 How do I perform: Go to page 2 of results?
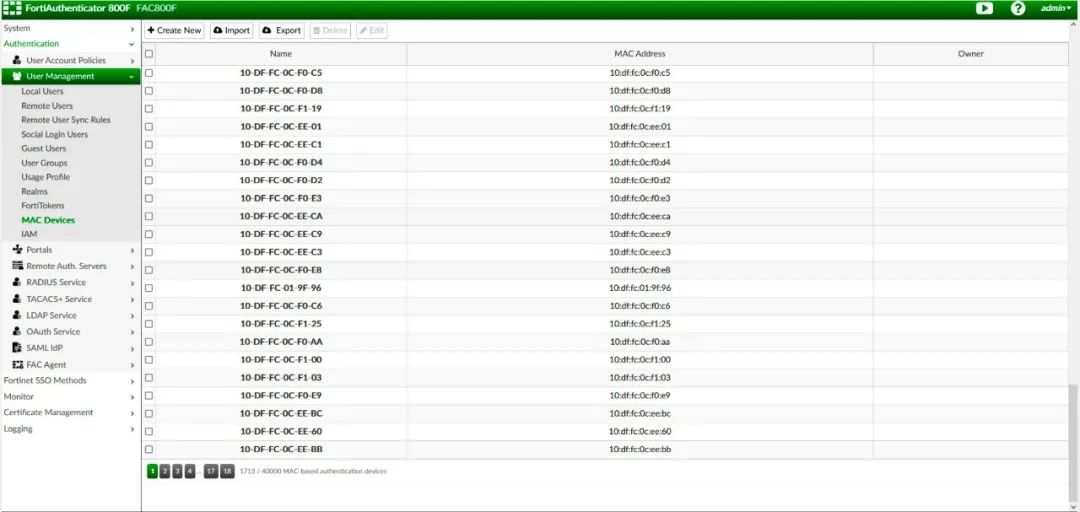pos(165,471)
